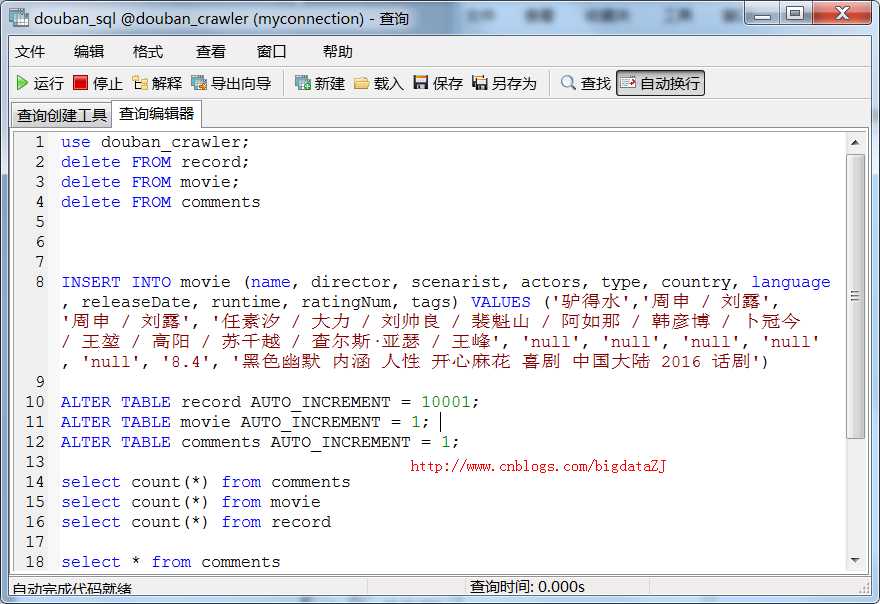The image size is (880, 604).
Task: Click 'delete FROM record;' on line 2
Action: coord(155,162)
